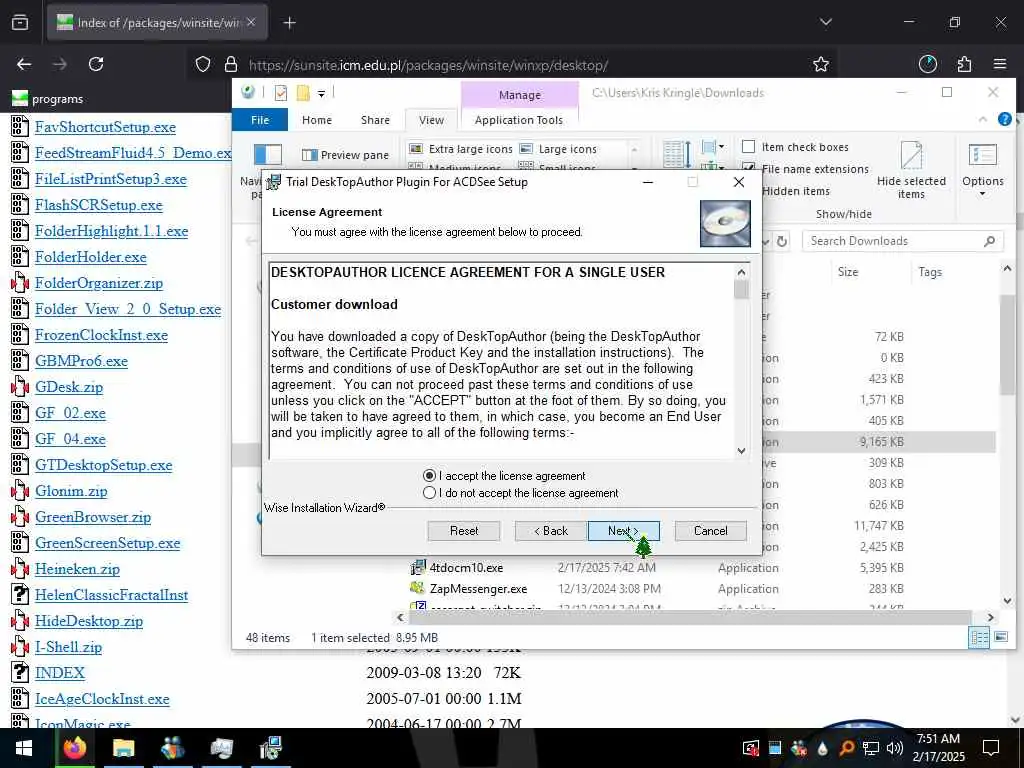The image size is (1024, 768).
Task: Open address bar history dropdown in Explorer
Action: pyautogui.click(x=767, y=242)
